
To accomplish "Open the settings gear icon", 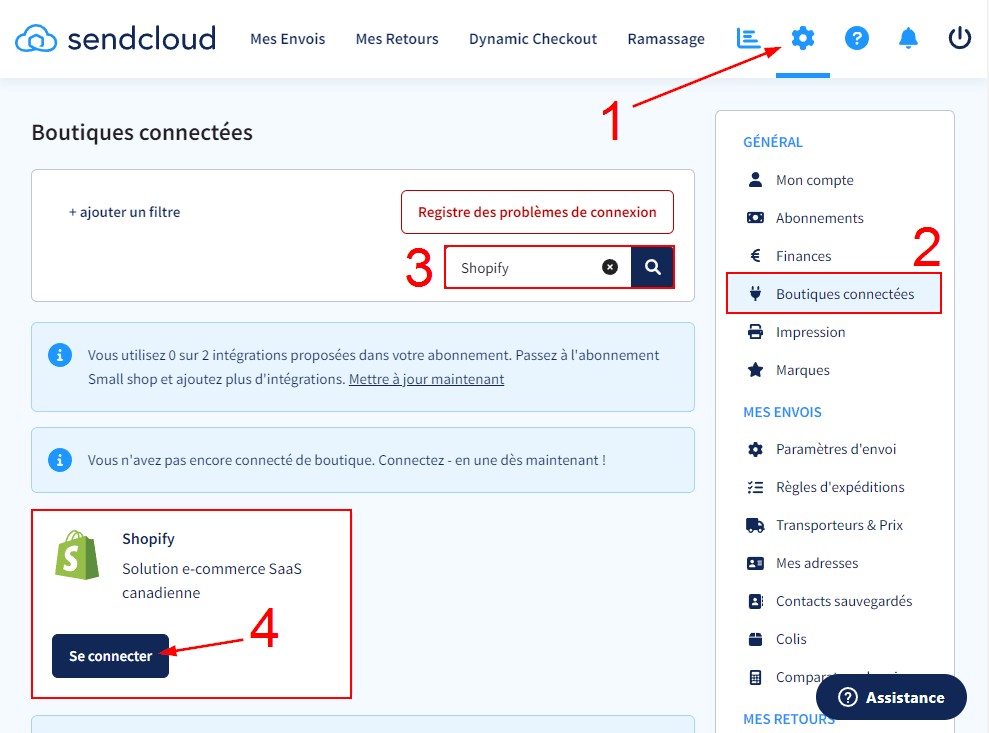I will [x=803, y=39].
